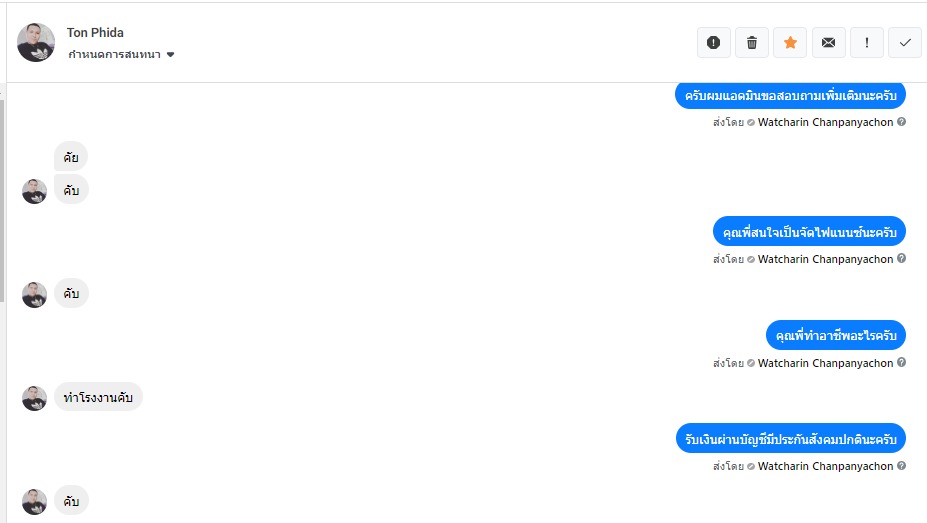
Task: Click the blue คุณพี่ทำอาชีพอะไรครับ message bubble
Action: click(835, 334)
